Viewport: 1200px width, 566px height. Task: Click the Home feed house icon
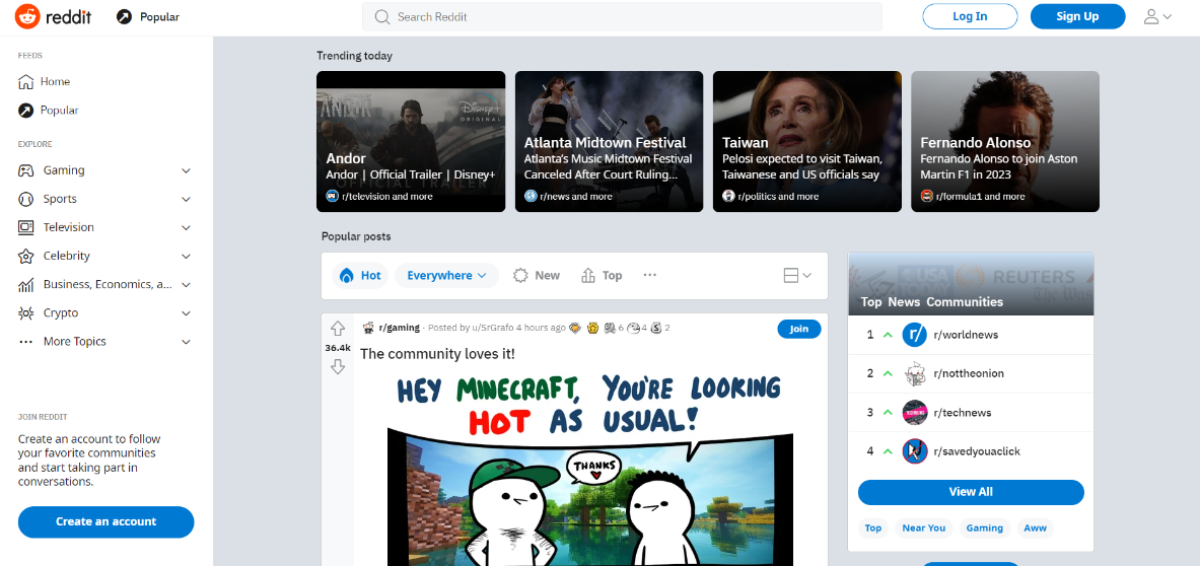(26, 82)
